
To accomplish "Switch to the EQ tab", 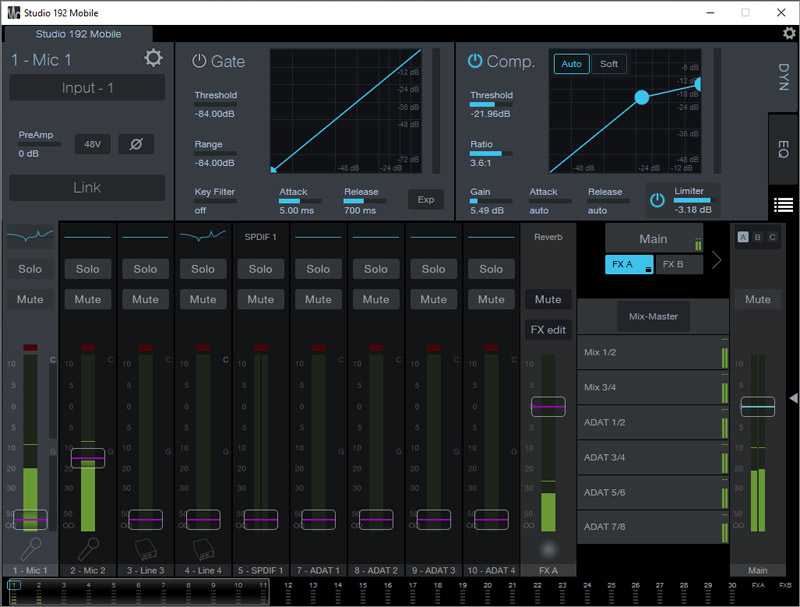I will (784, 151).
